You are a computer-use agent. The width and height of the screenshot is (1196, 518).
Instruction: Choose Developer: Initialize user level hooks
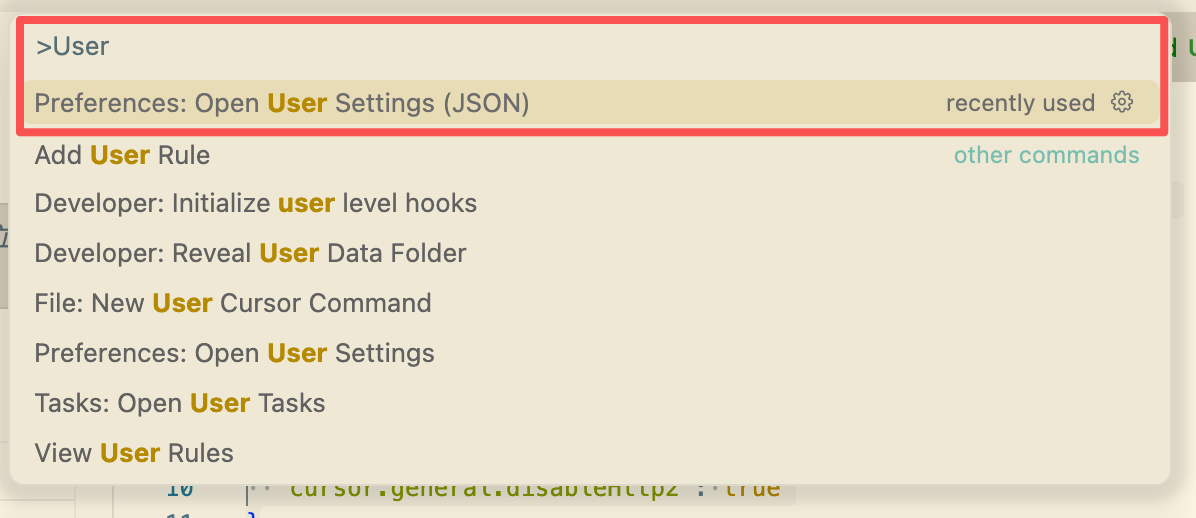255,204
